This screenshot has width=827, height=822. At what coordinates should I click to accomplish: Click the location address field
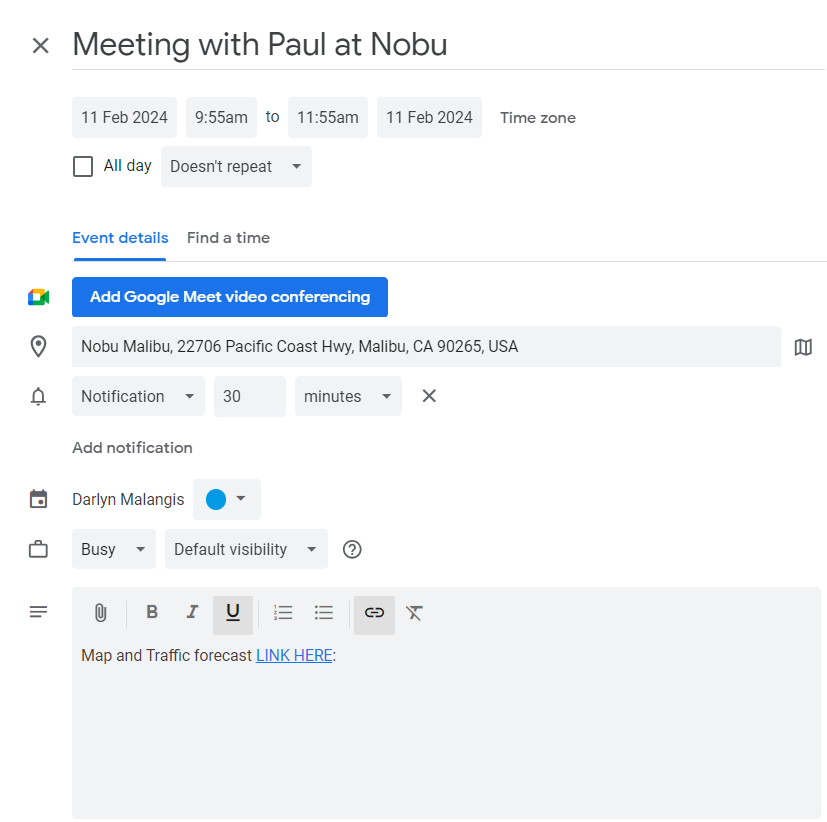point(426,347)
